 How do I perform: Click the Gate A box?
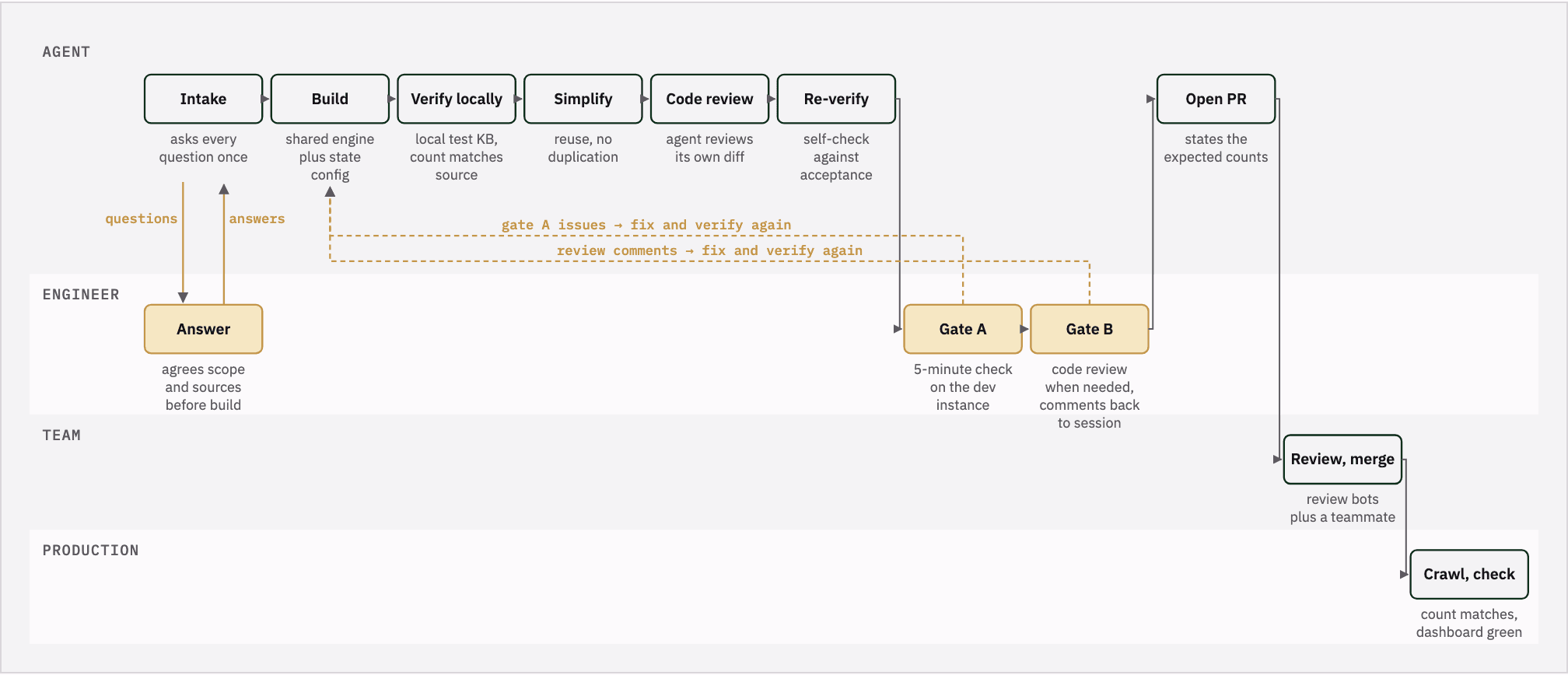(x=963, y=329)
